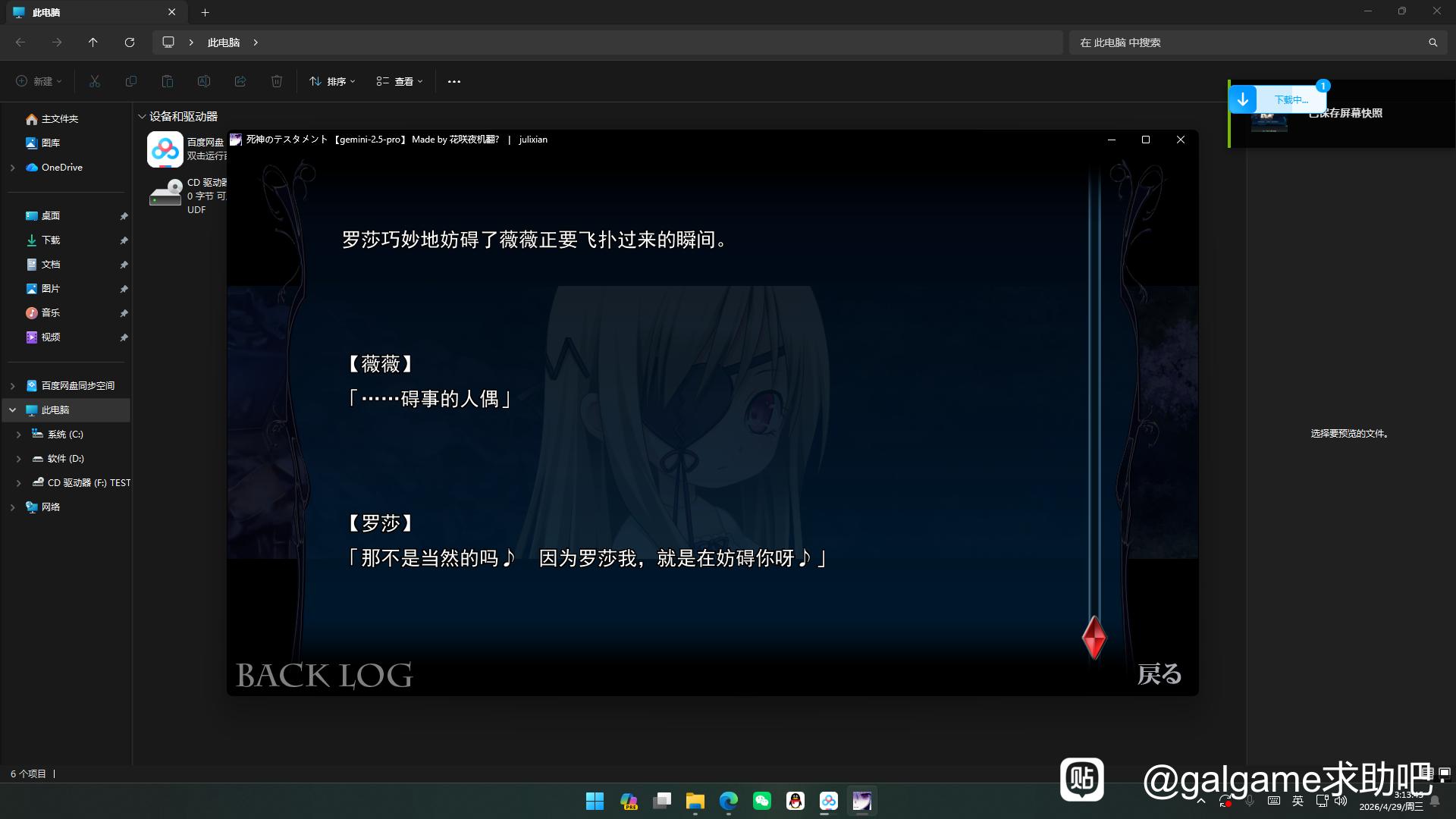Click the Copy icon in toolbar
The image size is (1456, 819).
[131, 81]
